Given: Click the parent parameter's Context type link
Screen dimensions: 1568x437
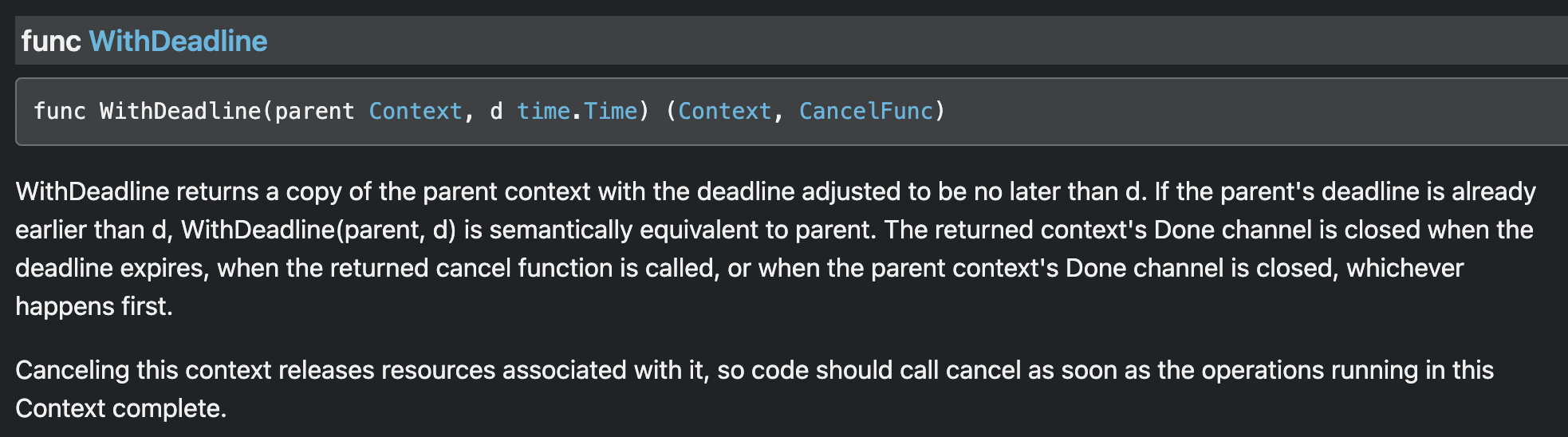Looking at the screenshot, I should 416,111.
